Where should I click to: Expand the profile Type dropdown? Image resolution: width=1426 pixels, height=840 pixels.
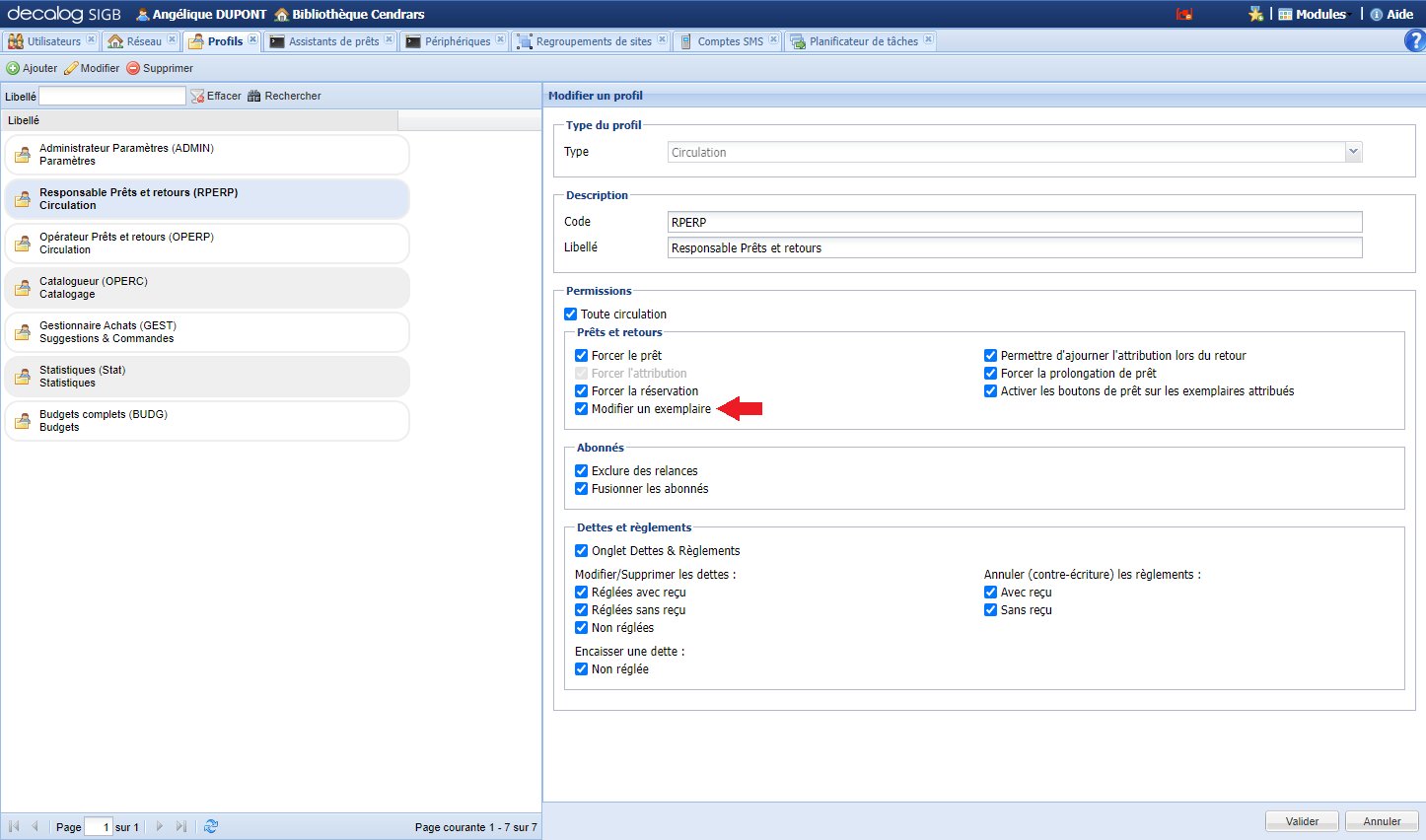click(1353, 152)
